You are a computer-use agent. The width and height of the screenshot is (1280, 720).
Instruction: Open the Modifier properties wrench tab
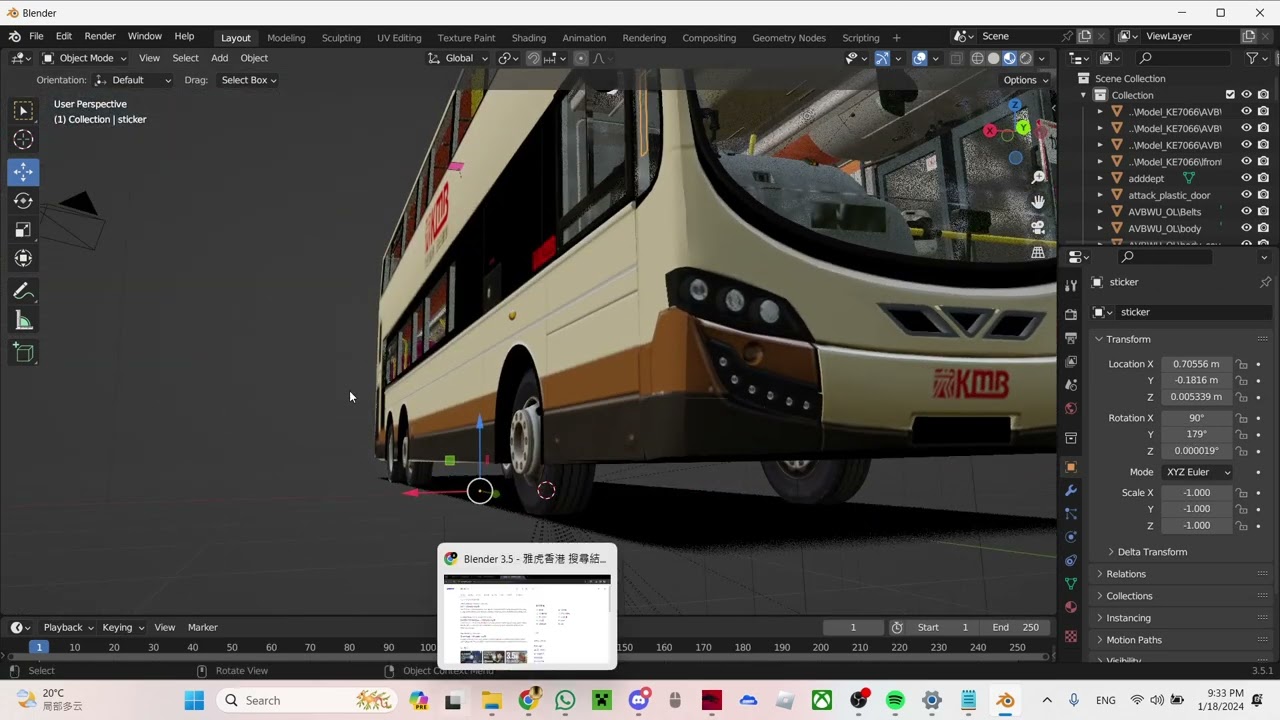[x=1071, y=491]
